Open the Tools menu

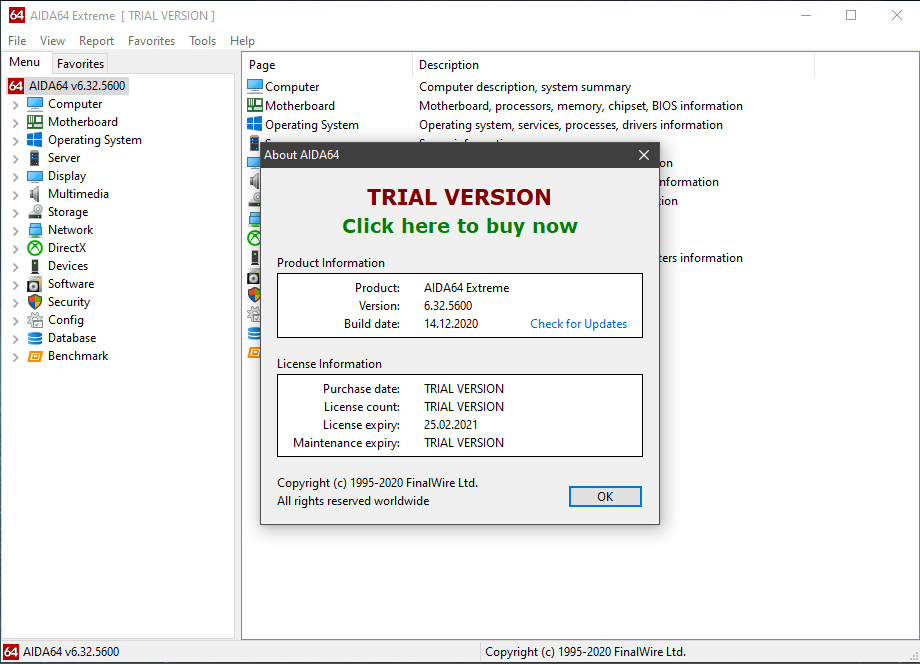tap(202, 40)
